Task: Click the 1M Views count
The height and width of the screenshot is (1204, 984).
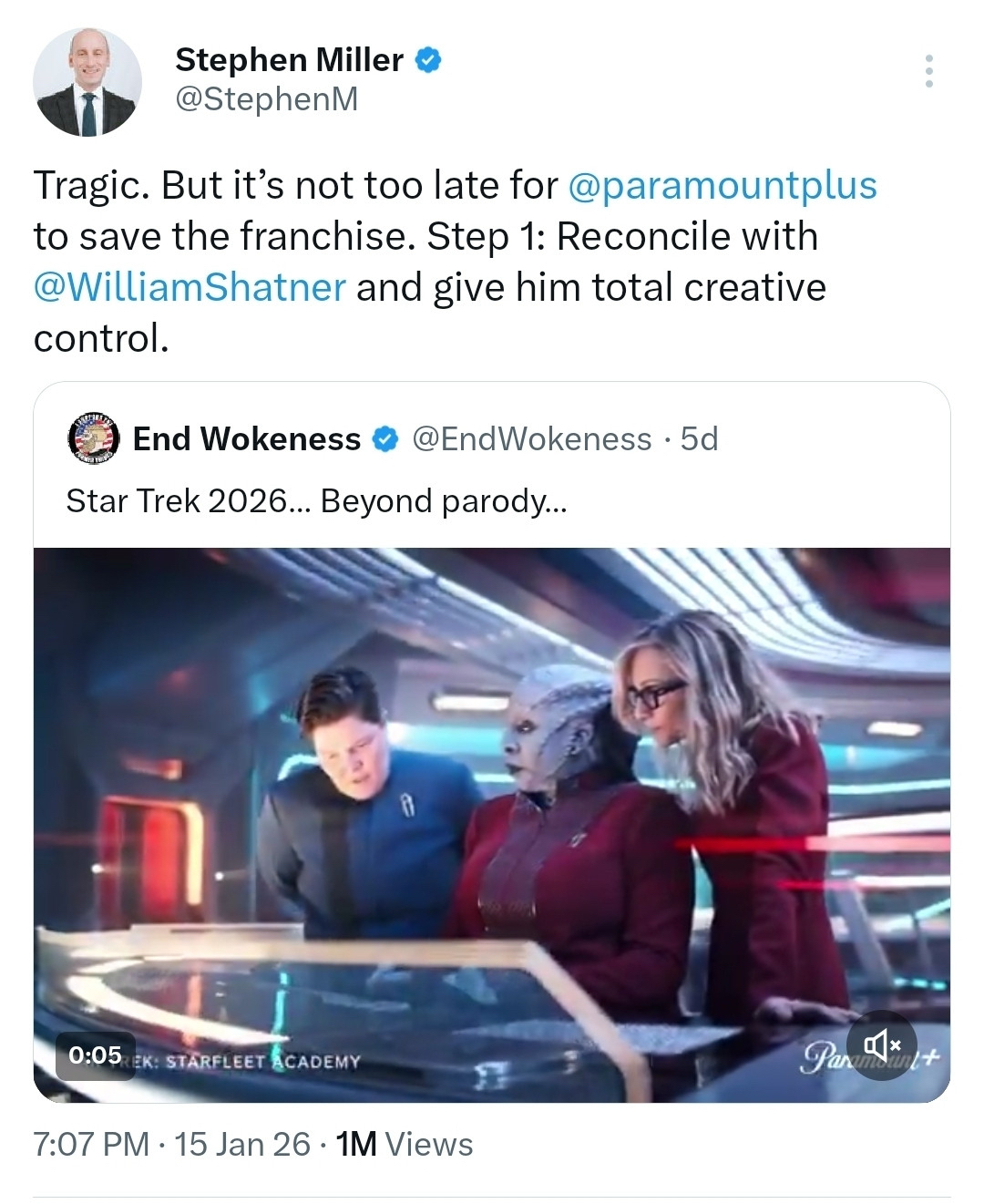Action: (x=405, y=1144)
